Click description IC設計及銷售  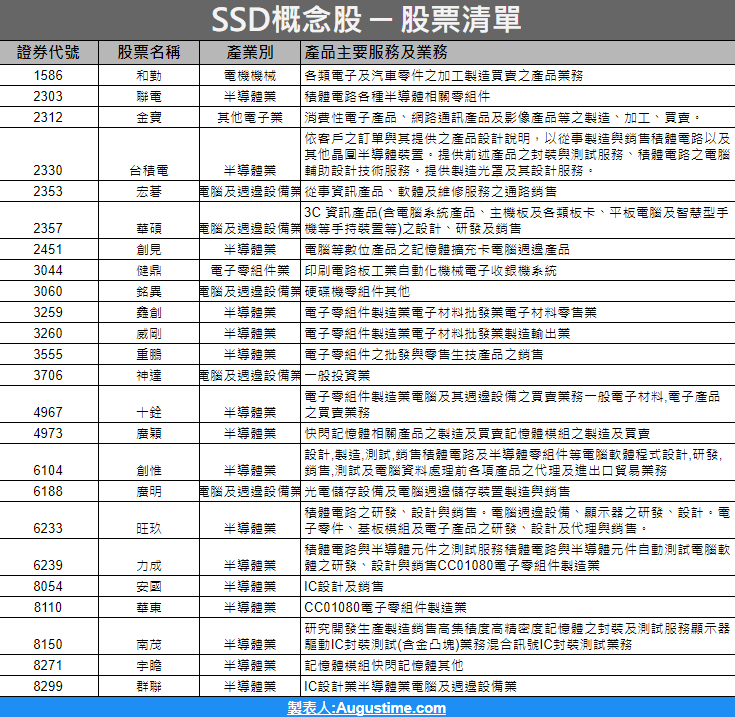click(344, 587)
